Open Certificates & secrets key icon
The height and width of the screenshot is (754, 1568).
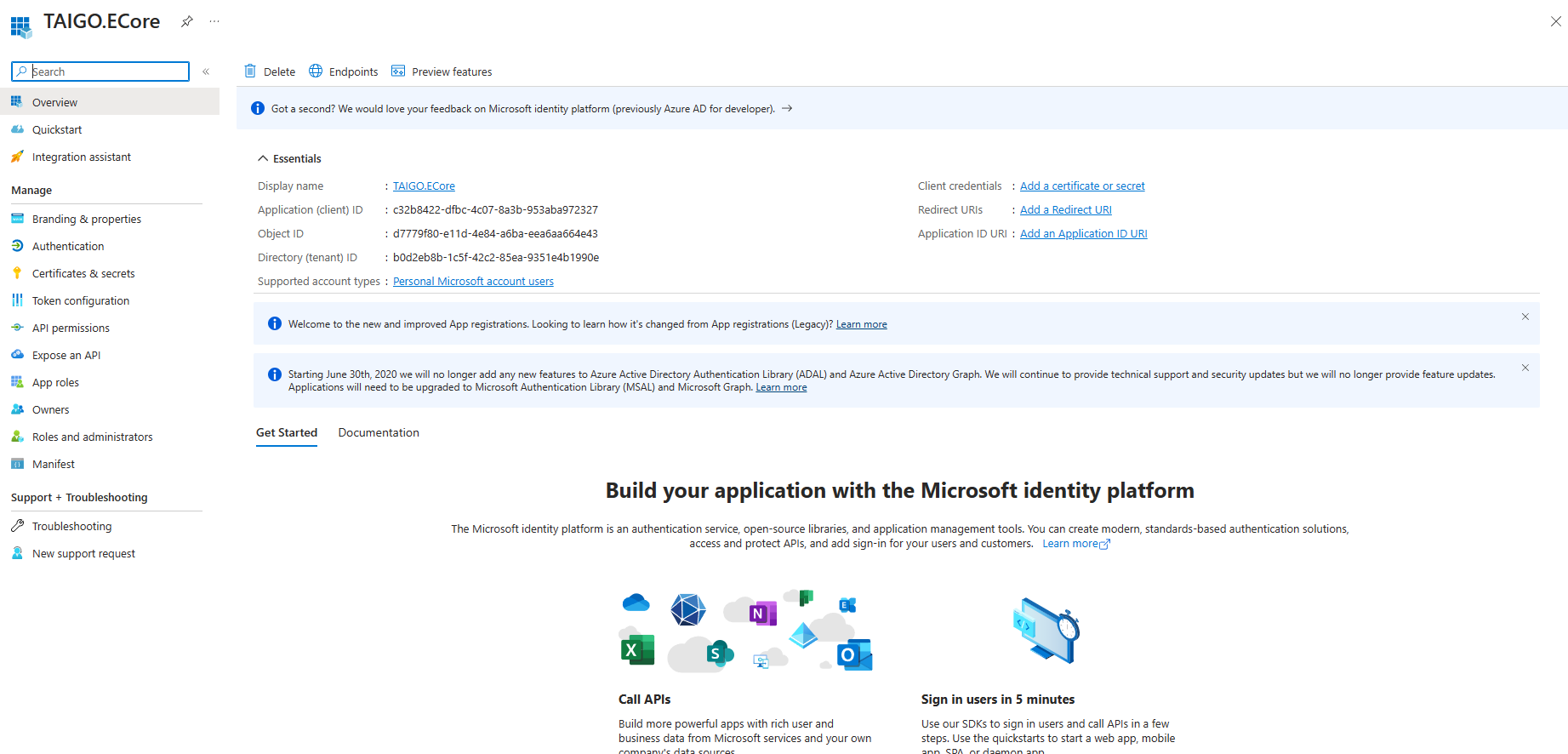click(x=17, y=273)
